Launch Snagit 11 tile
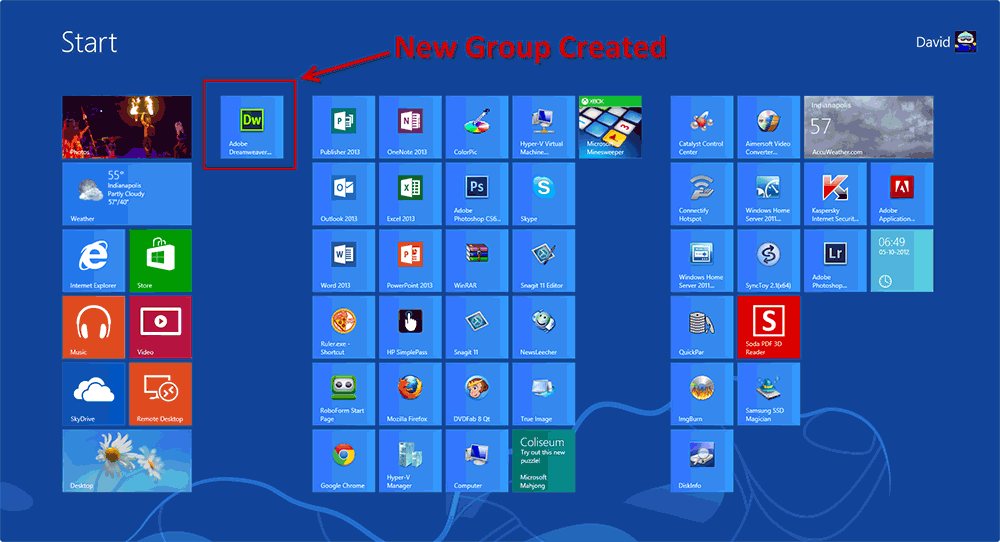This screenshot has width=1000, height=542. pos(477,327)
